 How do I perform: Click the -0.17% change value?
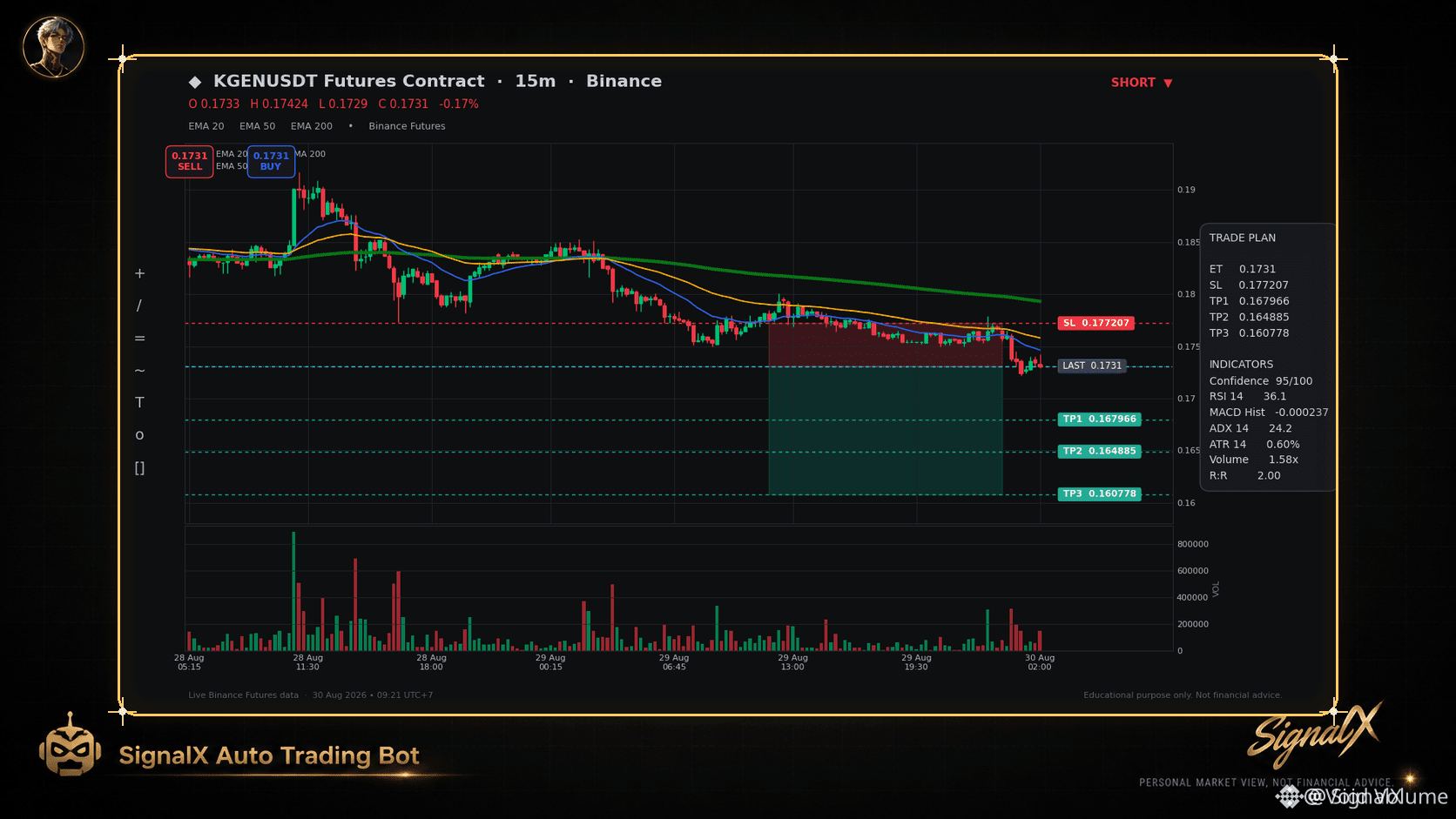click(x=459, y=104)
